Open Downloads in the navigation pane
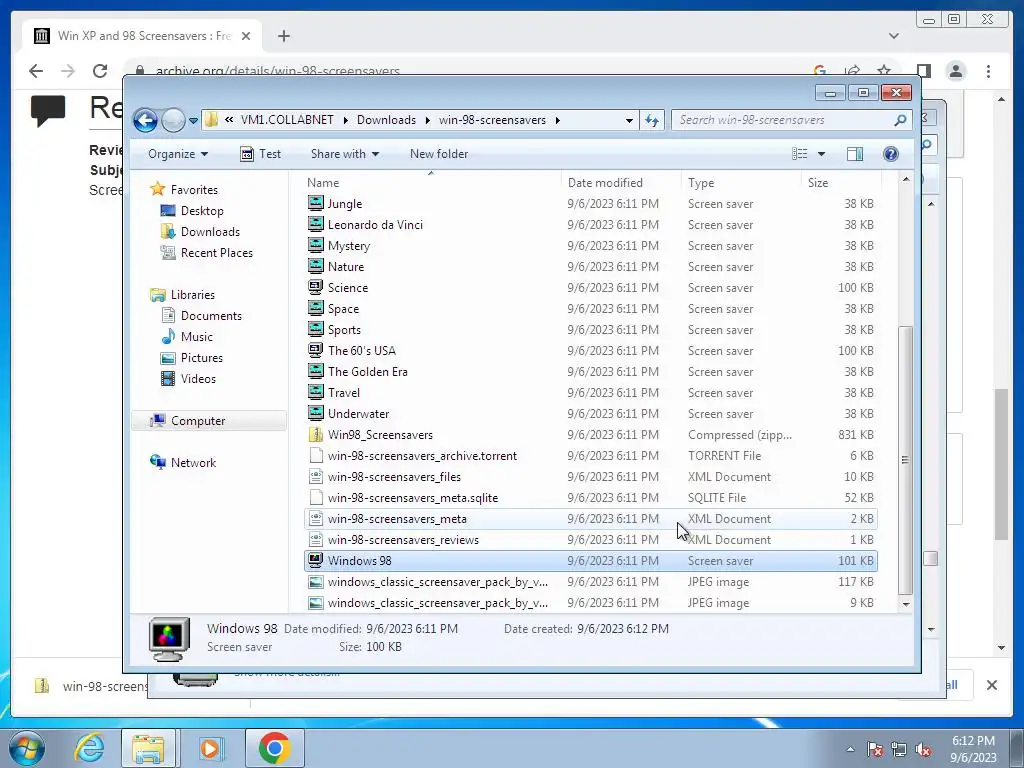This screenshot has width=1024, height=768. [x=210, y=232]
